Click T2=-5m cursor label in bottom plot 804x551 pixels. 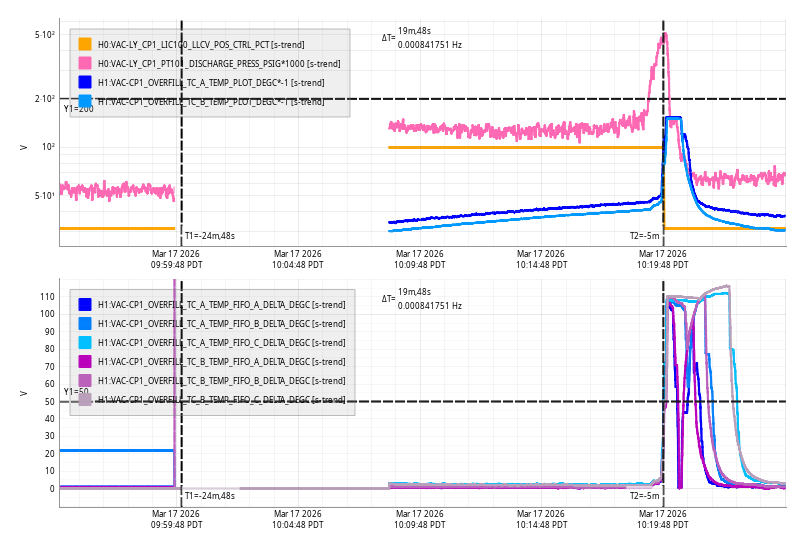pyautogui.click(x=644, y=495)
